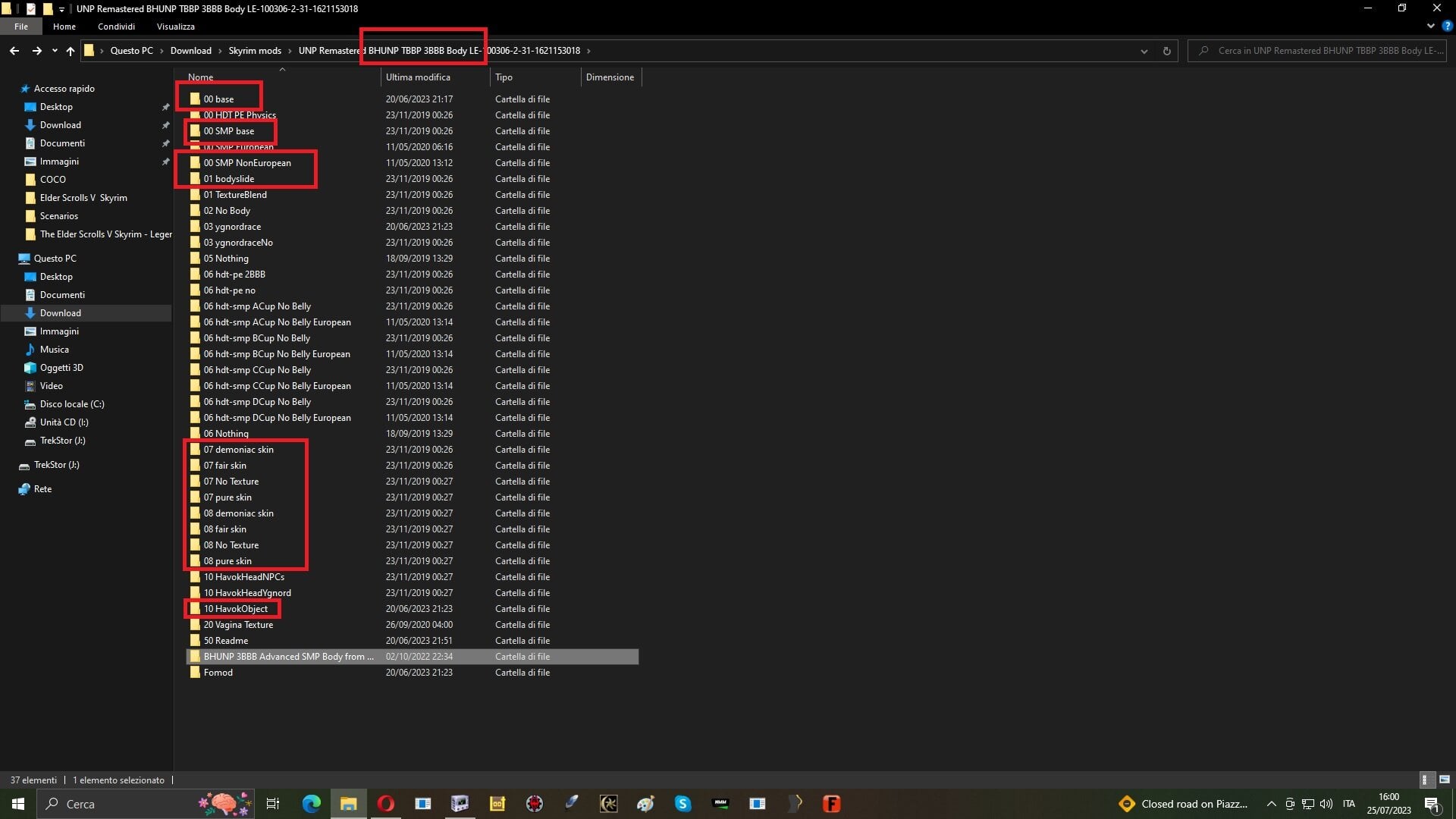Screen dimensions: 1456x819
Task: Expand the chevron after Download breadcrumb
Action: [x=220, y=51]
